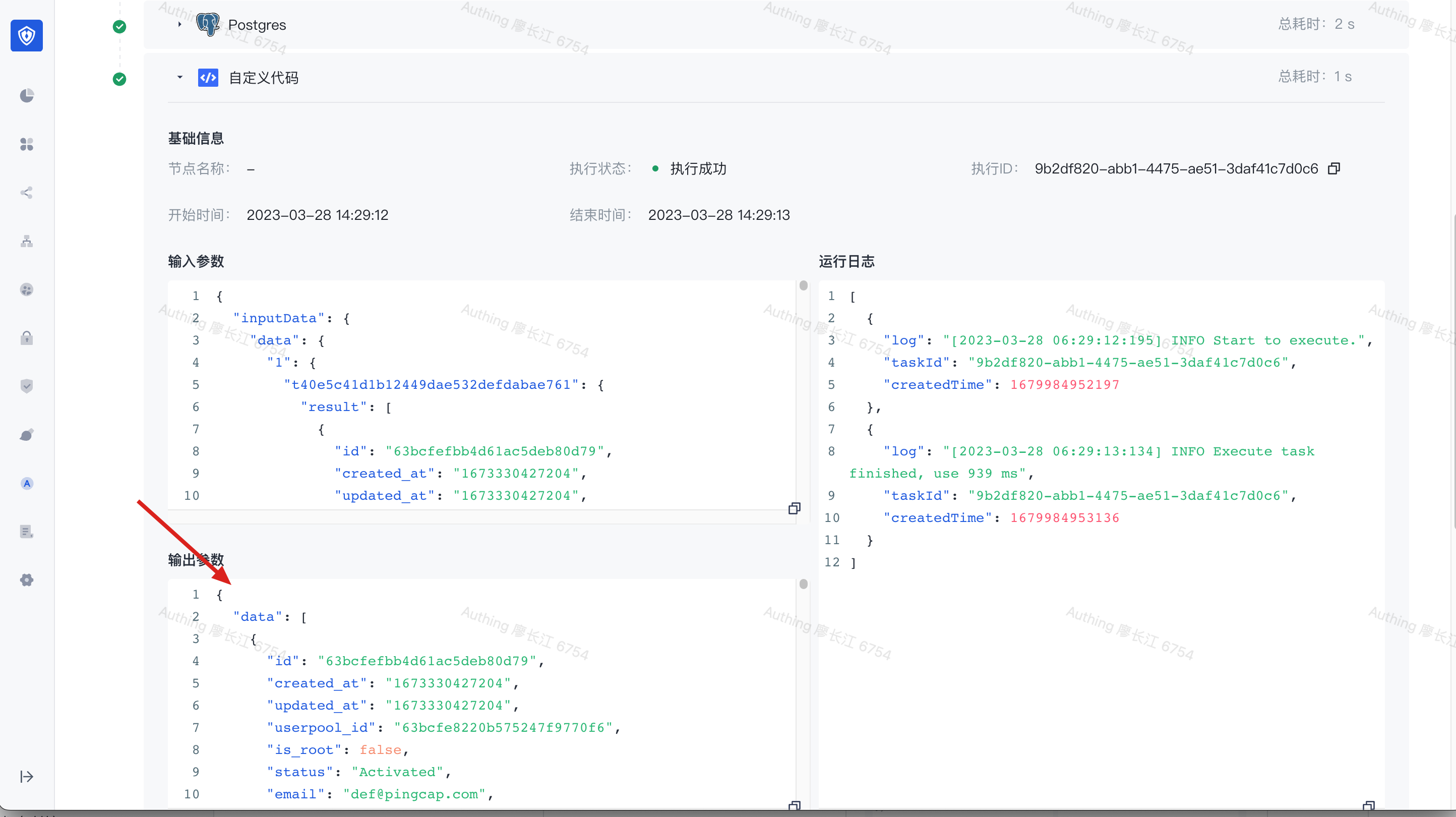Click the 自定义代码 node title
The image size is (1456, 817).
(263, 78)
